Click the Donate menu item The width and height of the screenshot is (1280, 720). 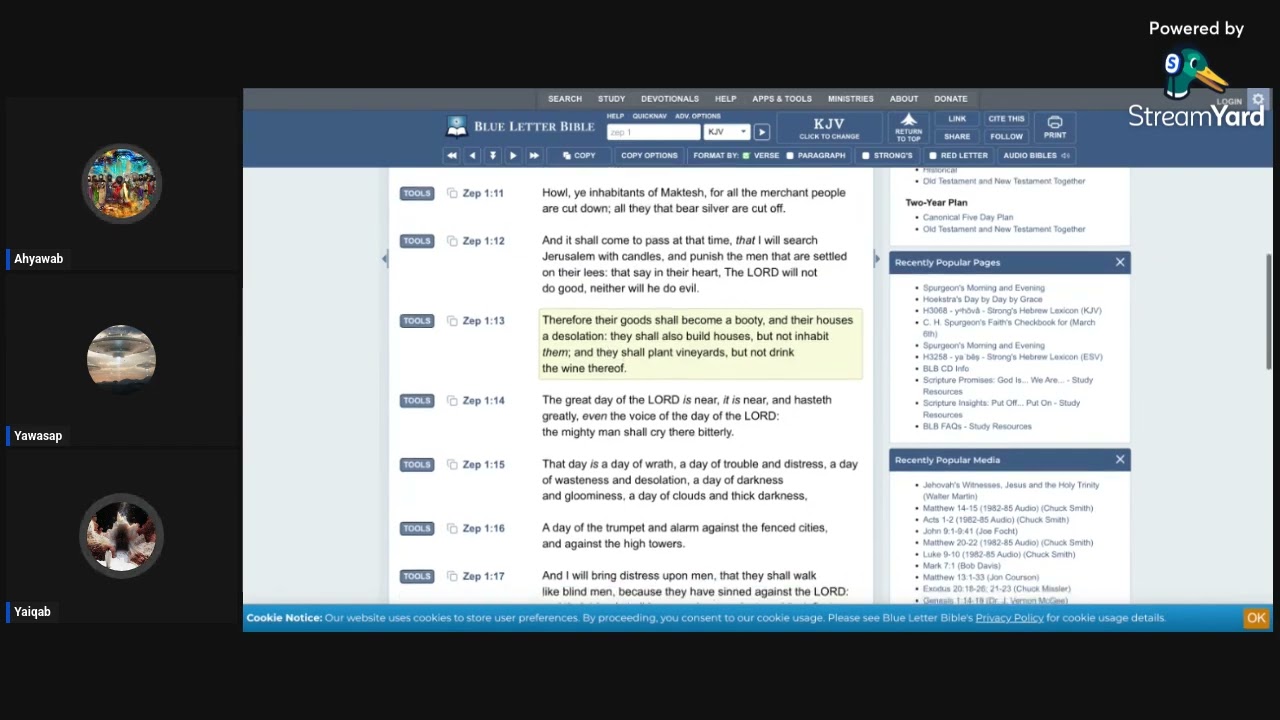pyautogui.click(x=951, y=99)
